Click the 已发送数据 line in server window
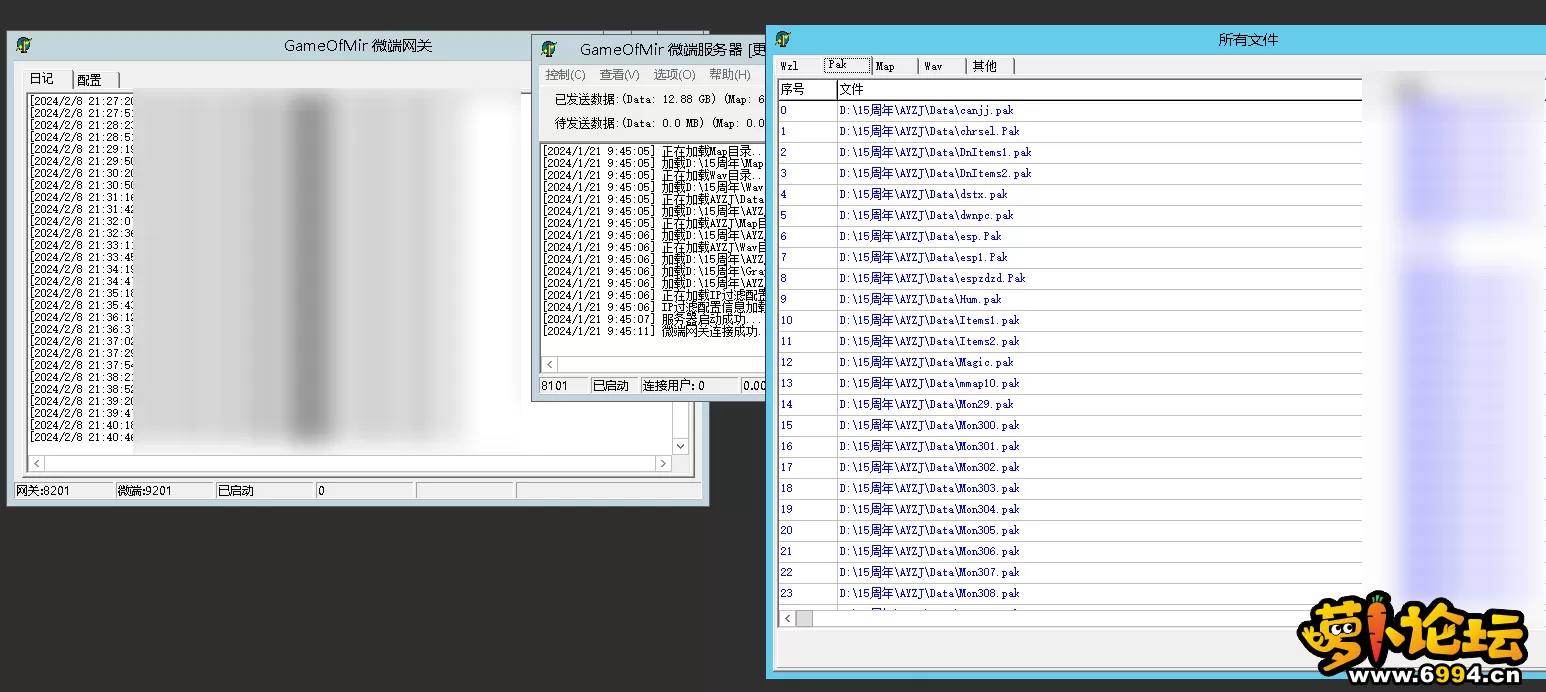 (x=660, y=99)
